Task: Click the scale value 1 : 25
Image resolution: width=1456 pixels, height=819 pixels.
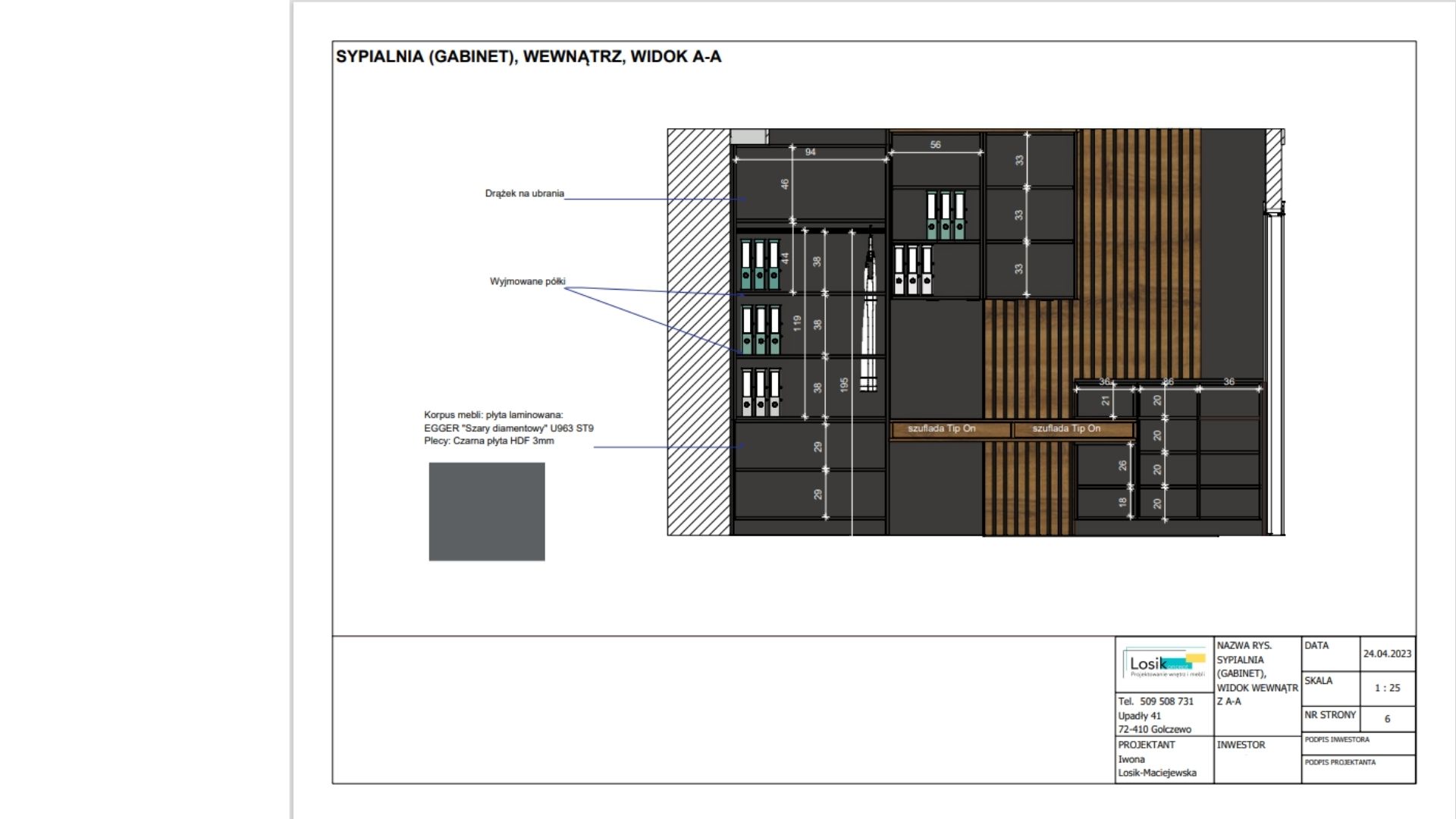Action: click(x=1387, y=688)
